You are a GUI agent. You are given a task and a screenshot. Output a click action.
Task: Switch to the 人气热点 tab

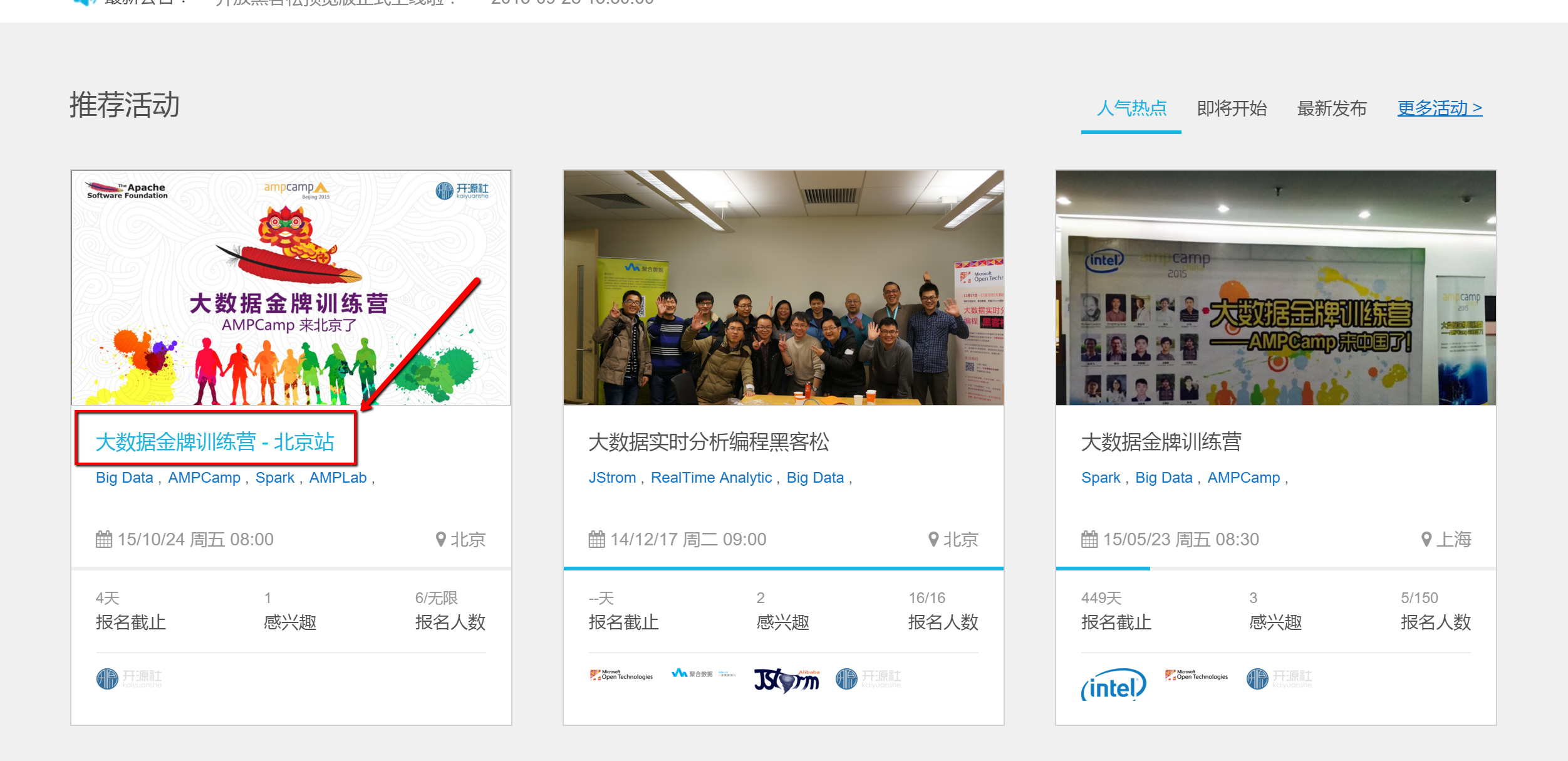[x=1131, y=108]
